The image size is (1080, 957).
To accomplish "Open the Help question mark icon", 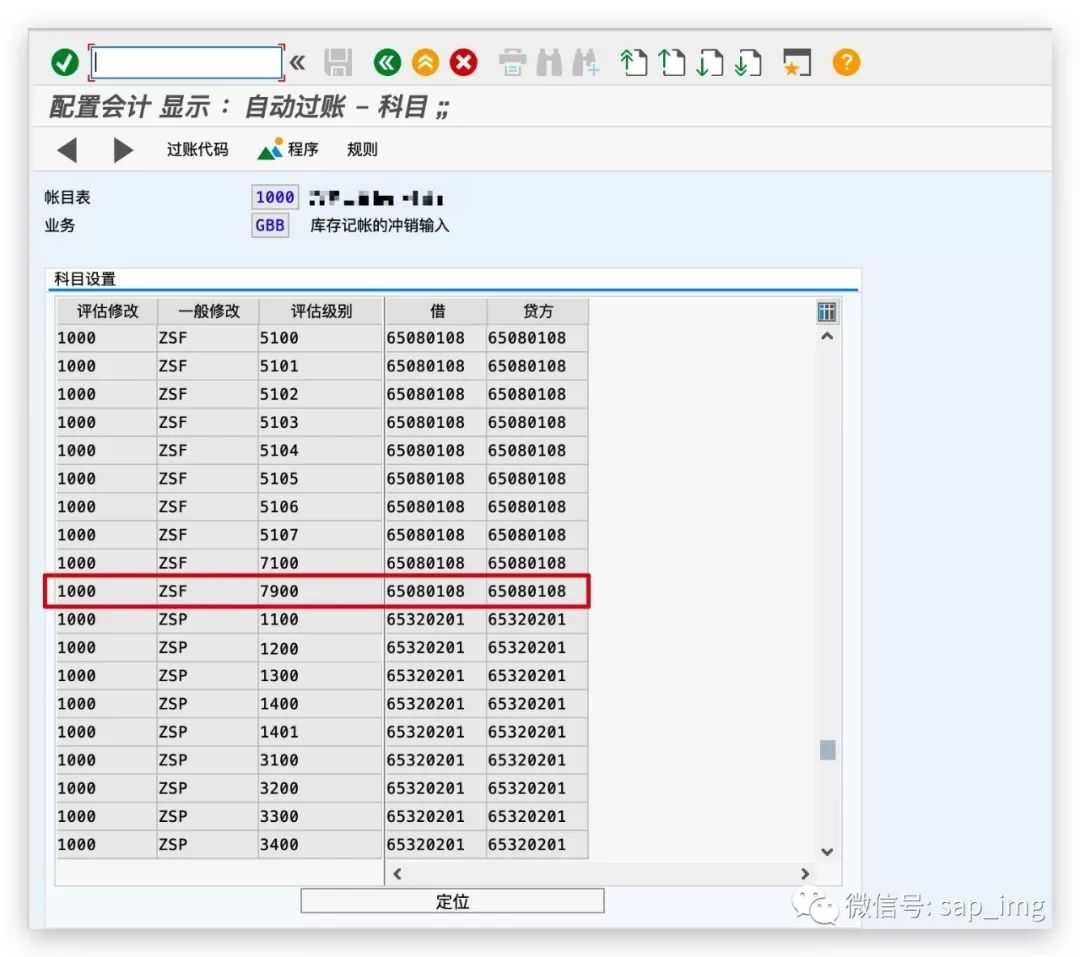I will tap(846, 62).
